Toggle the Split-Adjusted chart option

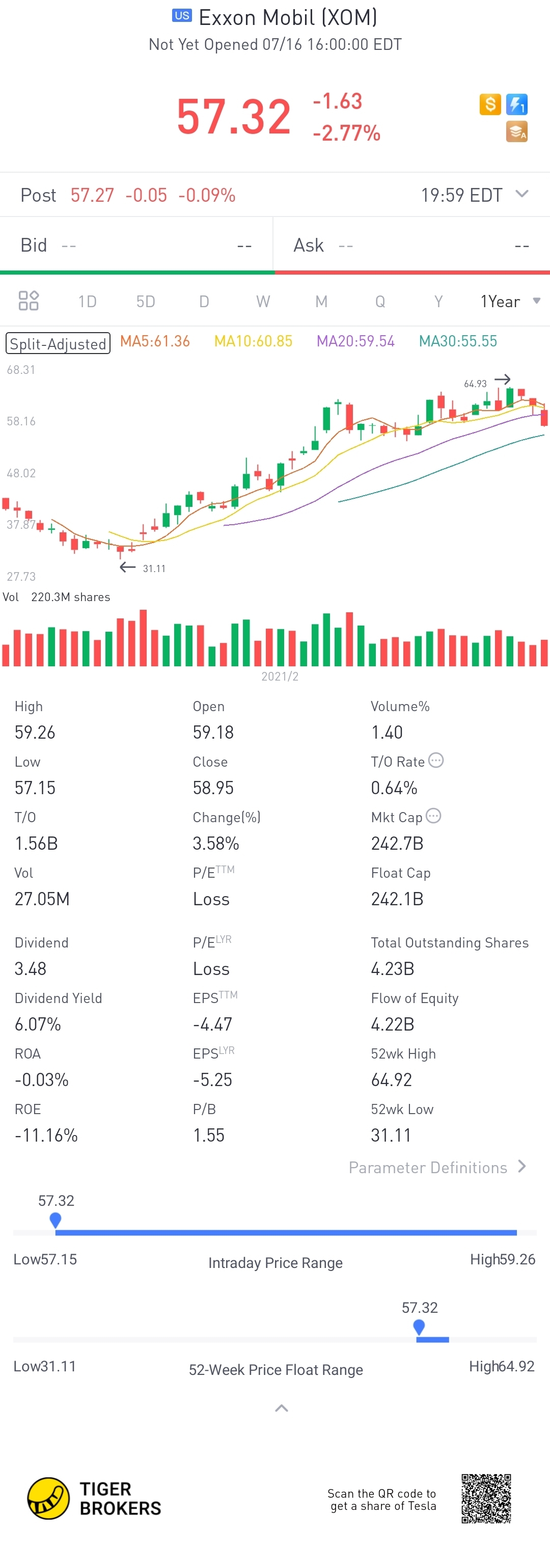(58, 343)
